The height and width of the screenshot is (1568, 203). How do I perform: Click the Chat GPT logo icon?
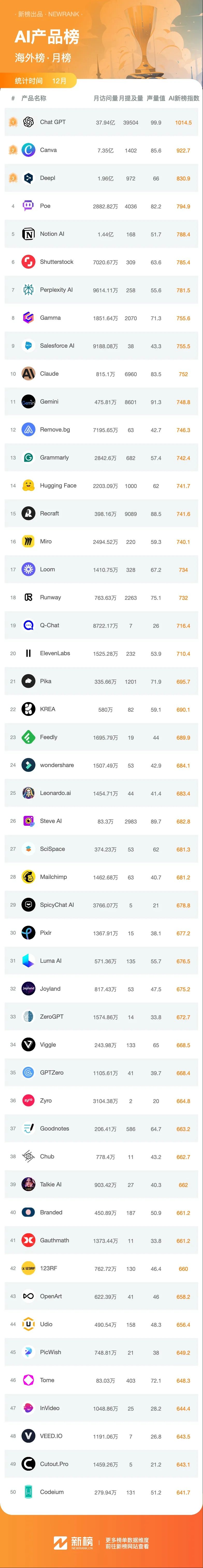coord(28,122)
